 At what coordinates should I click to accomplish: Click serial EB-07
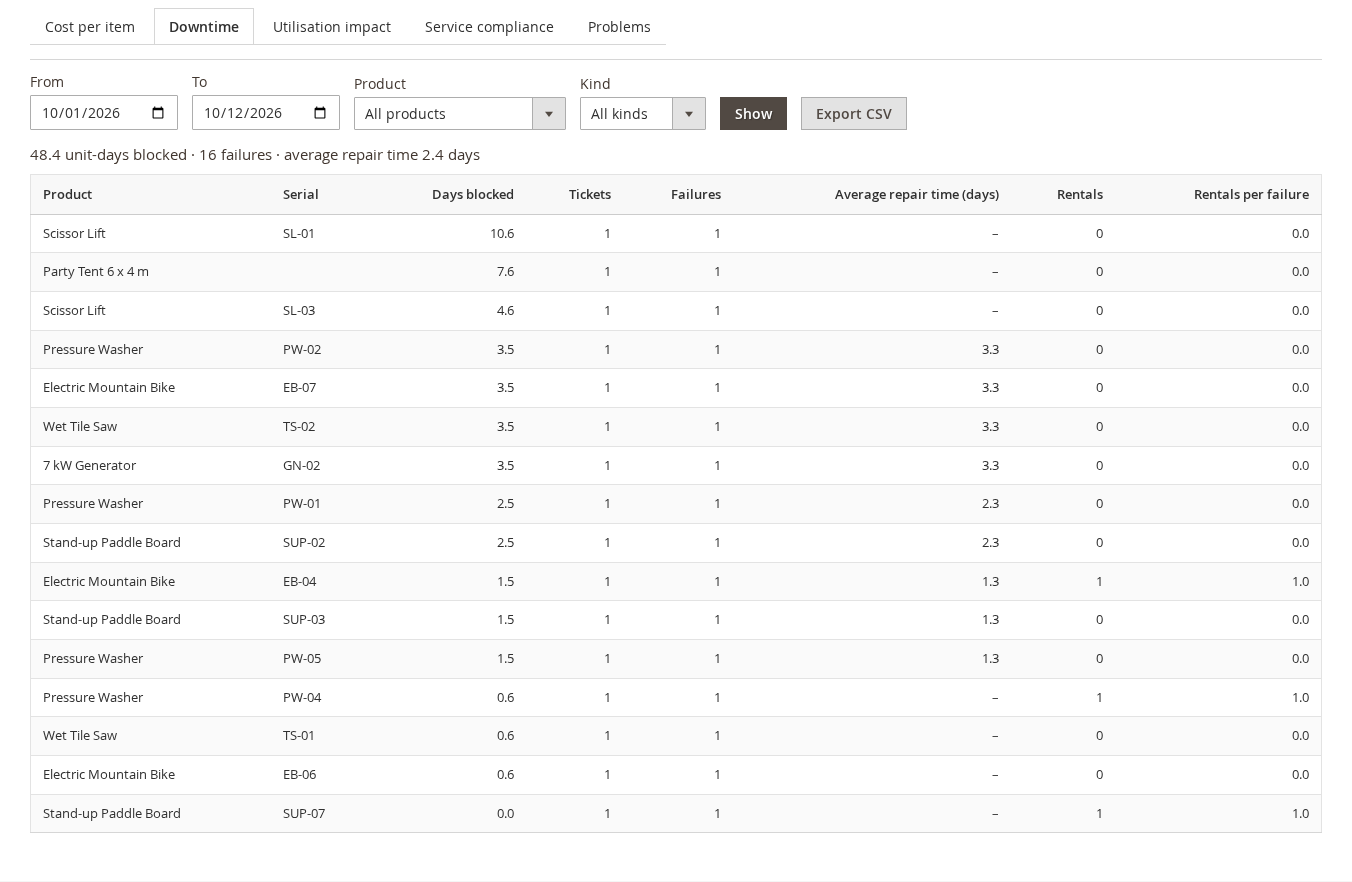(300, 387)
